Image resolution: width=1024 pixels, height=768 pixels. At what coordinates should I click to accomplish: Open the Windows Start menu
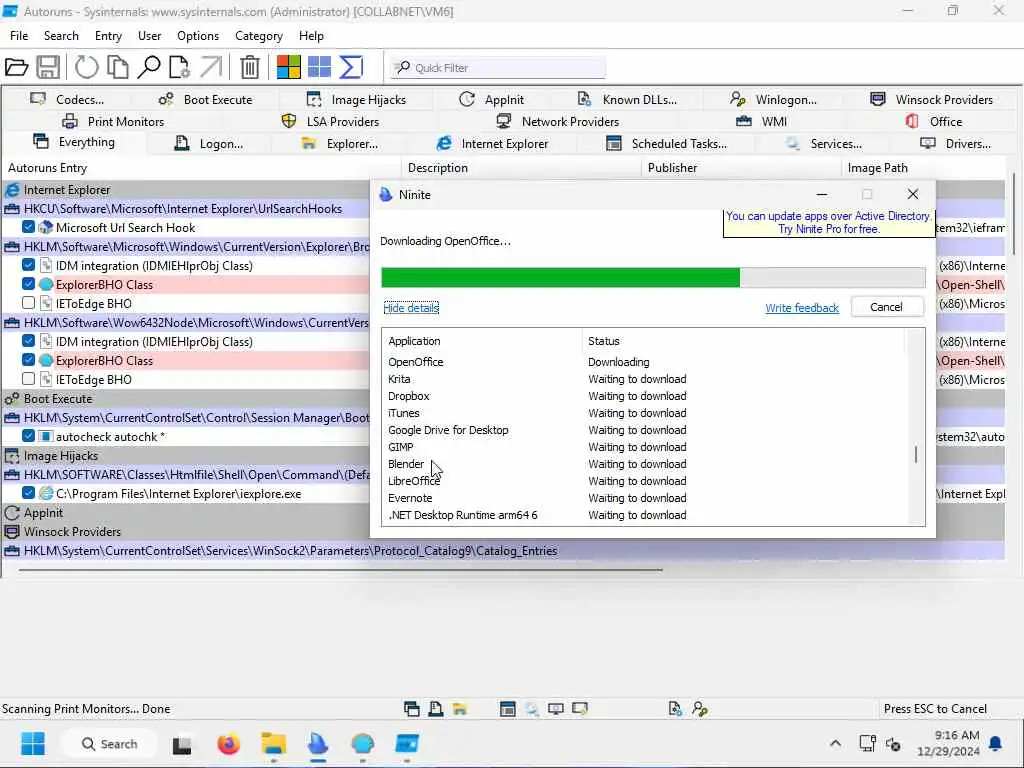coord(33,744)
